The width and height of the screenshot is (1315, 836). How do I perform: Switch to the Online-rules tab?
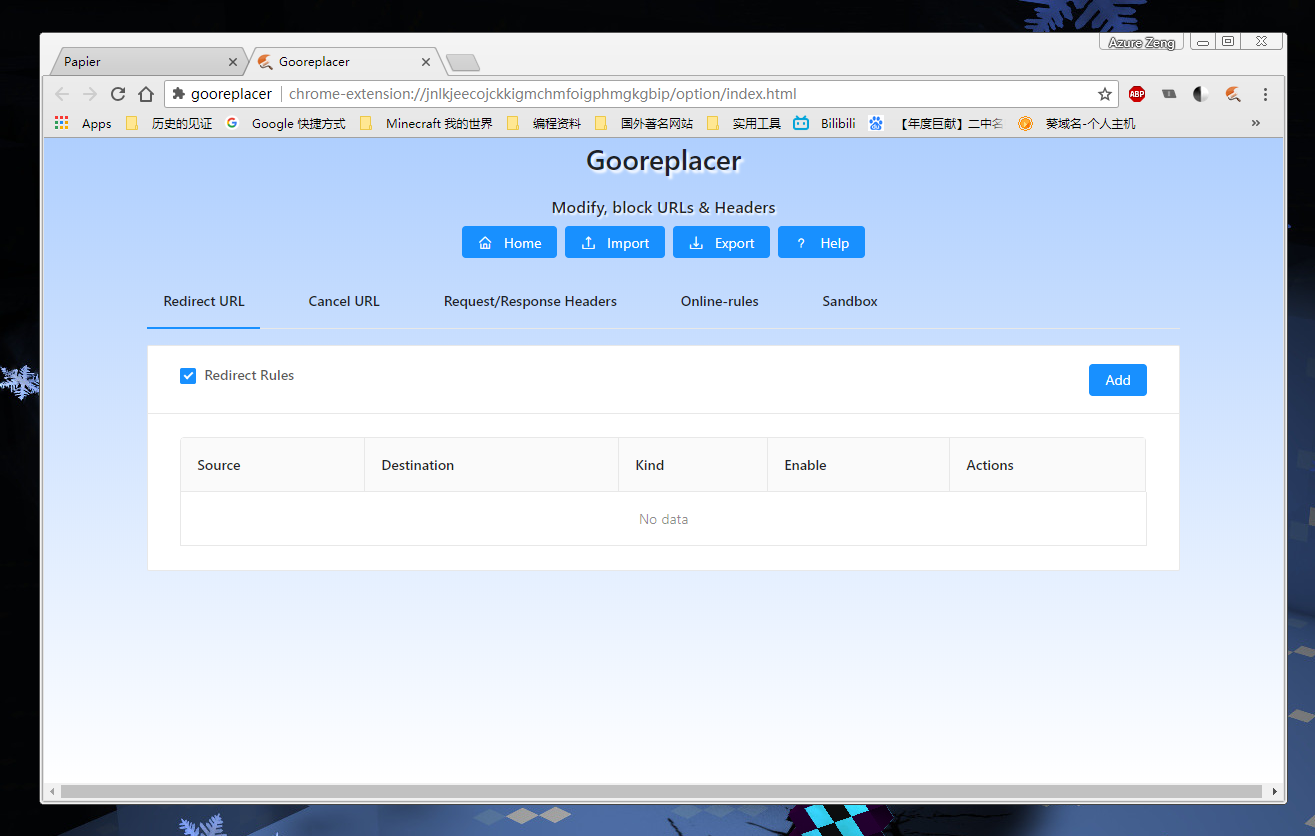[720, 301]
